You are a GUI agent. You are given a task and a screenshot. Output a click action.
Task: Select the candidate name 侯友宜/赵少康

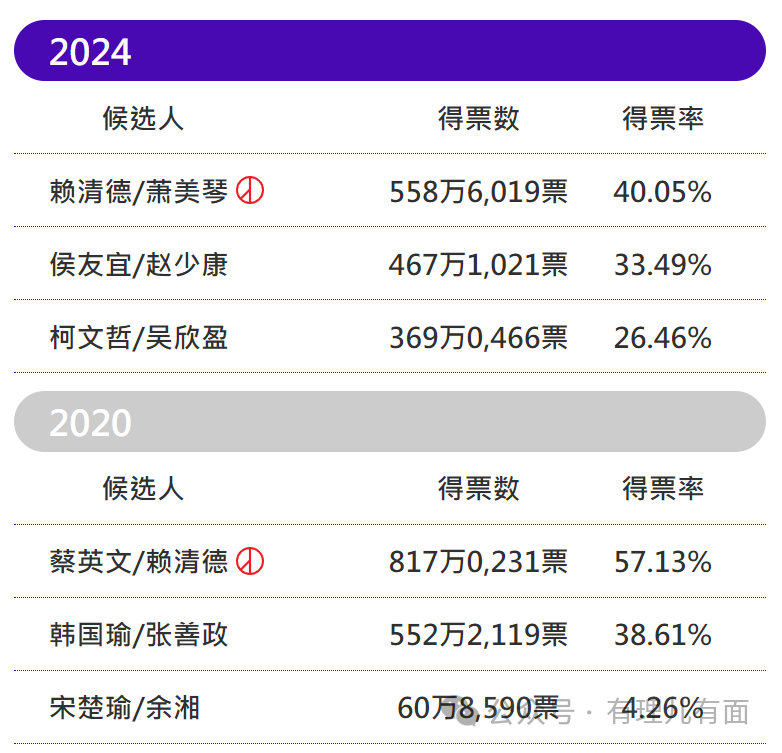click(x=139, y=264)
